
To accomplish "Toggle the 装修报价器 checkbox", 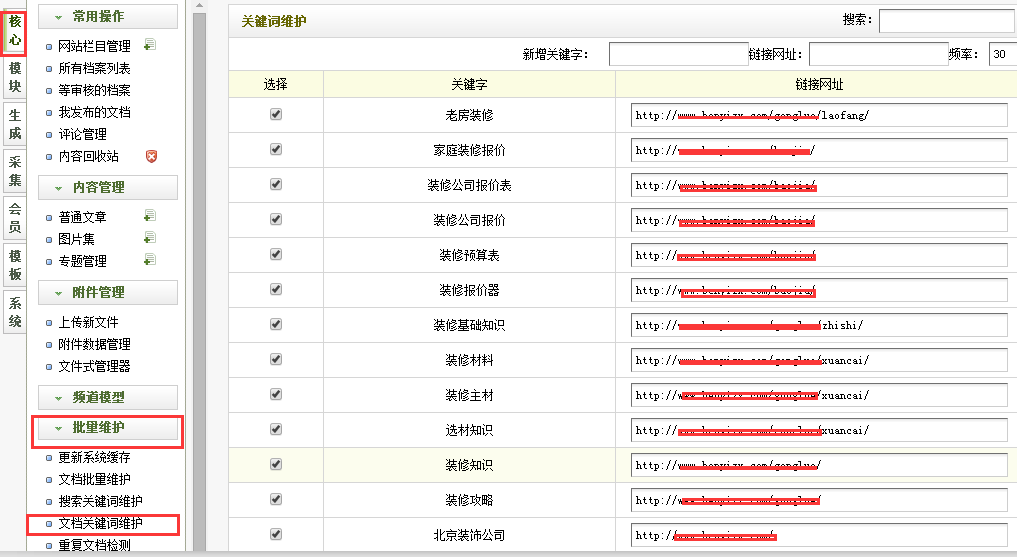I will tap(276, 289).
